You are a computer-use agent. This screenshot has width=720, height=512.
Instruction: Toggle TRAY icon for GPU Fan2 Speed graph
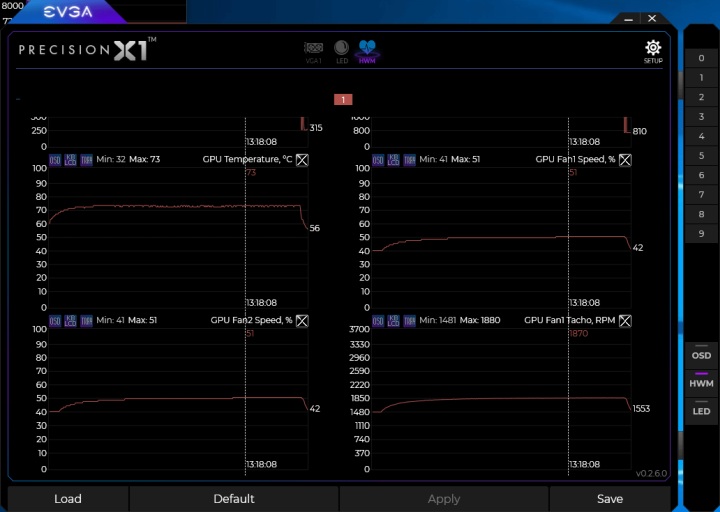[x=86, y=321]
